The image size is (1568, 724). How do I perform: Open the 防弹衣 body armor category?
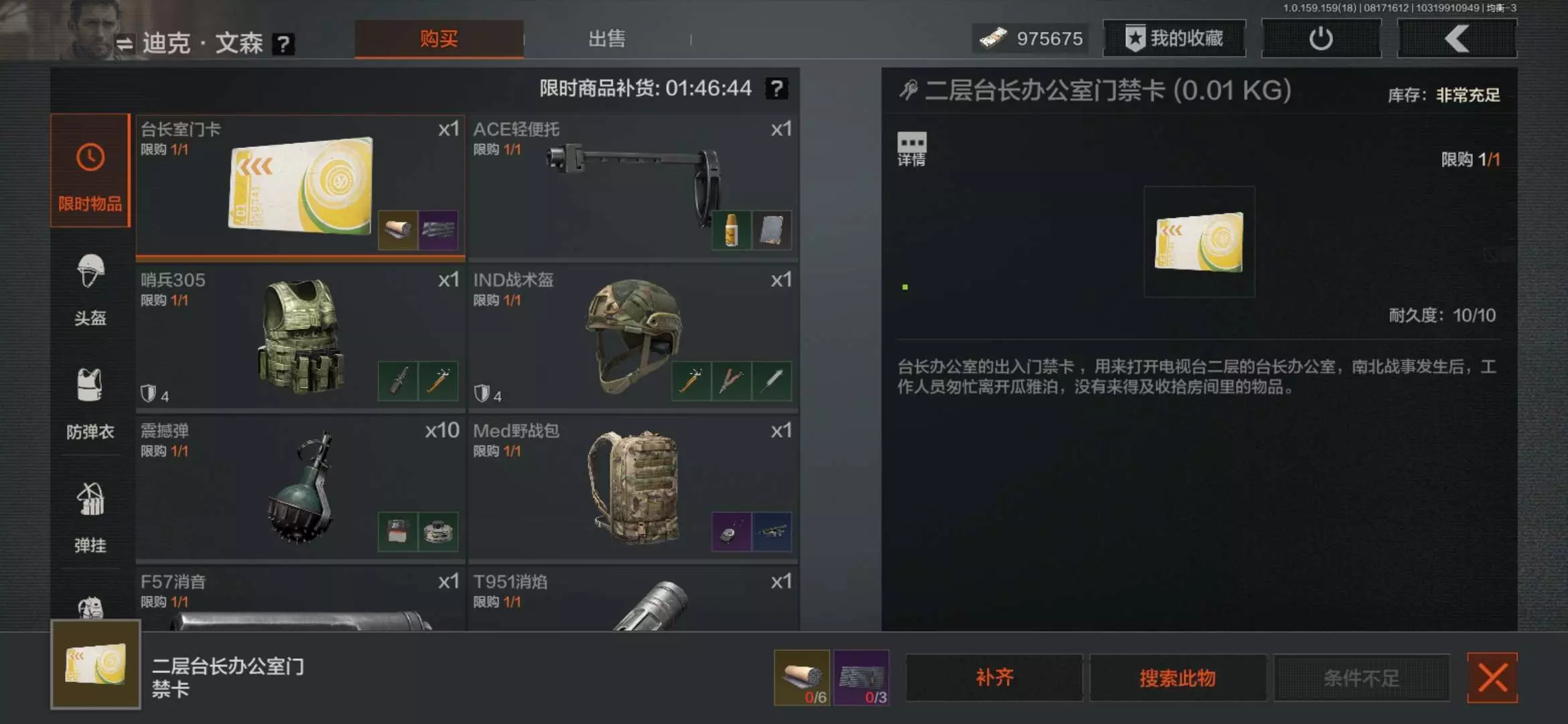coord(90,403)
